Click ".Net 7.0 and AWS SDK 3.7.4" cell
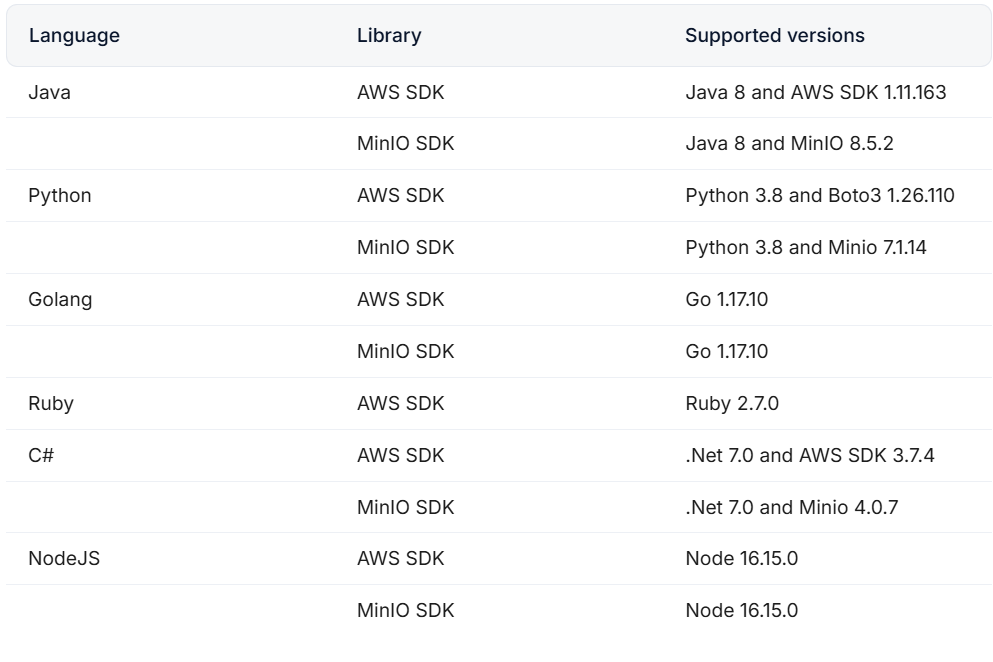 click(809, 456)
